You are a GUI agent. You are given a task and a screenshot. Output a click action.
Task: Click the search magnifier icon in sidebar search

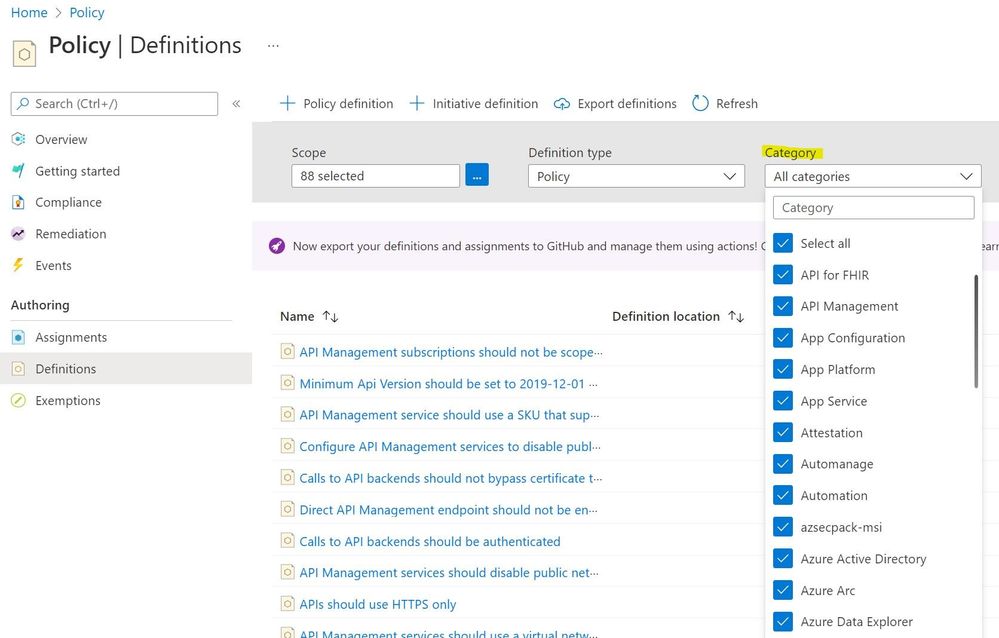click(x=23, y=103)
